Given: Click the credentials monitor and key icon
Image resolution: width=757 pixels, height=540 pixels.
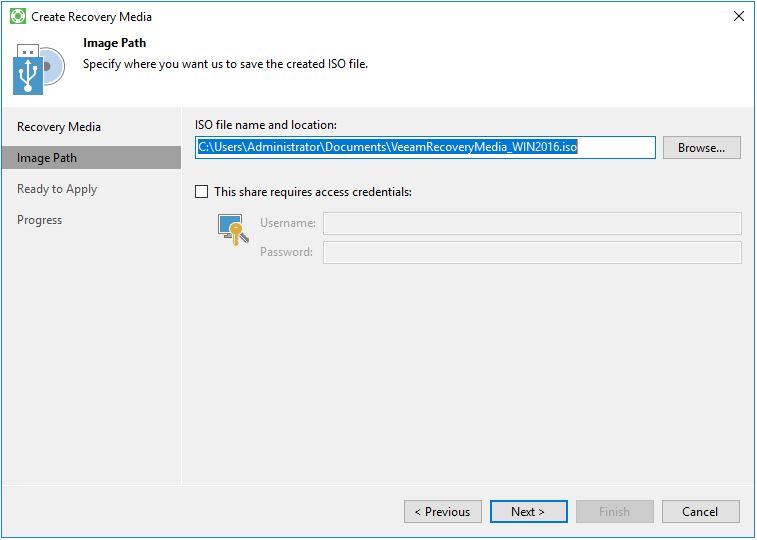Looking at the screenshot, I should click(232, 230).
